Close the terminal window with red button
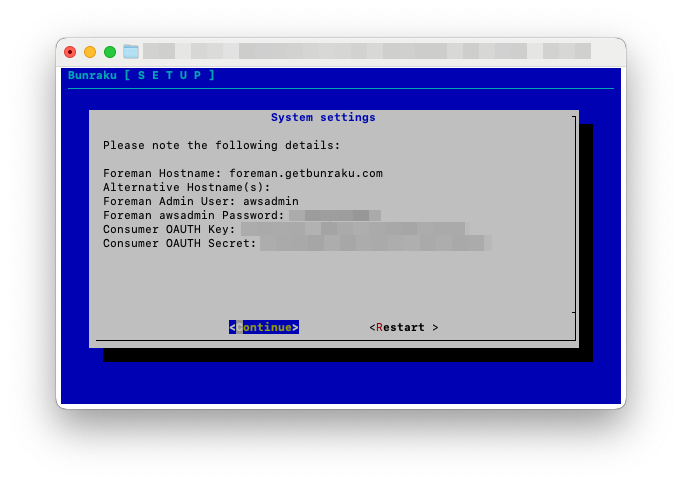 tap(70, 52)
